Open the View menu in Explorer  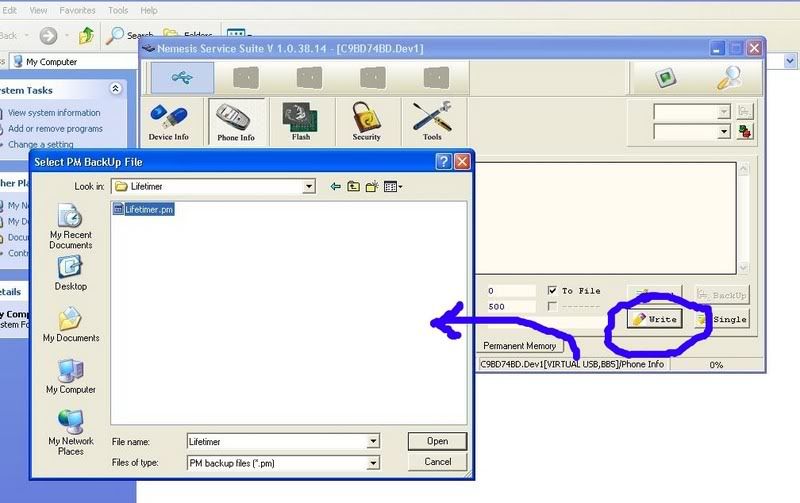38,10
